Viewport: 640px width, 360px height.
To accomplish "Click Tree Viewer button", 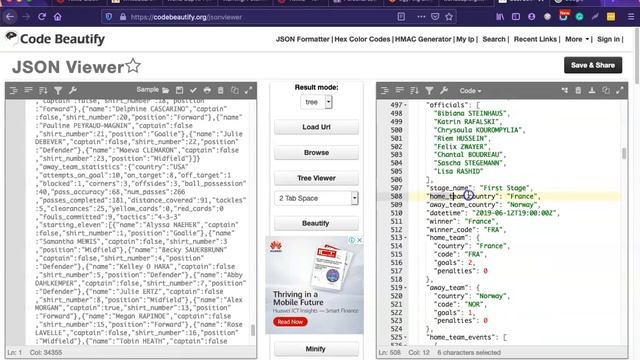I will coord(316,178).
